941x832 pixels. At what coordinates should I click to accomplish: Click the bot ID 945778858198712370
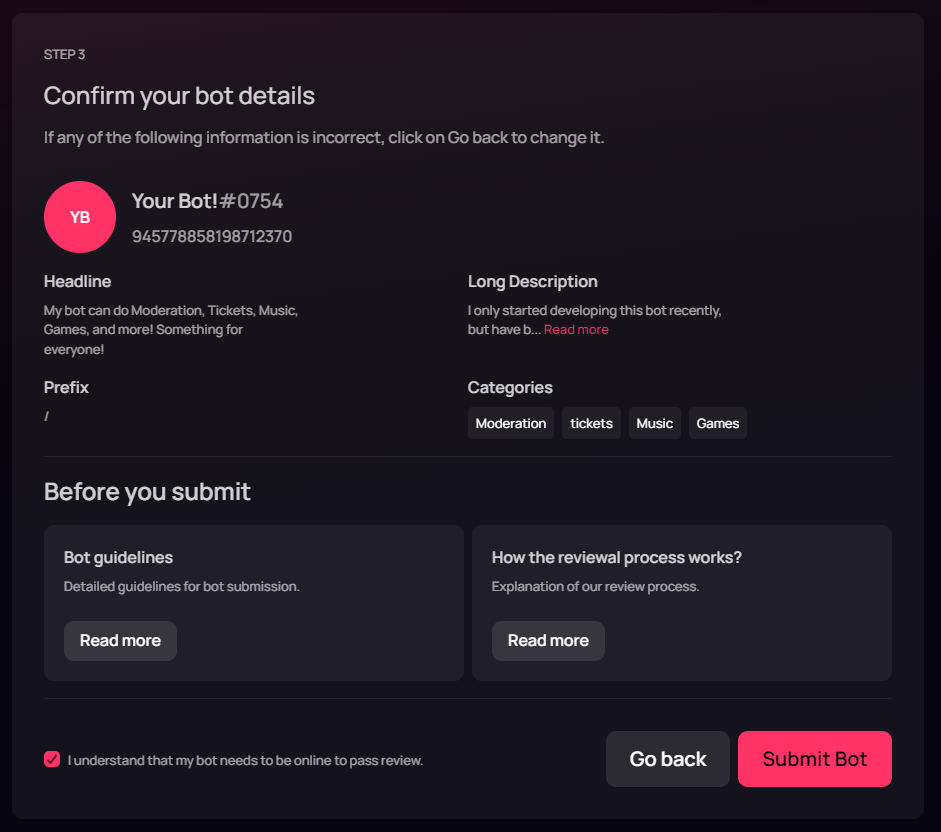(x=212, y=237)
